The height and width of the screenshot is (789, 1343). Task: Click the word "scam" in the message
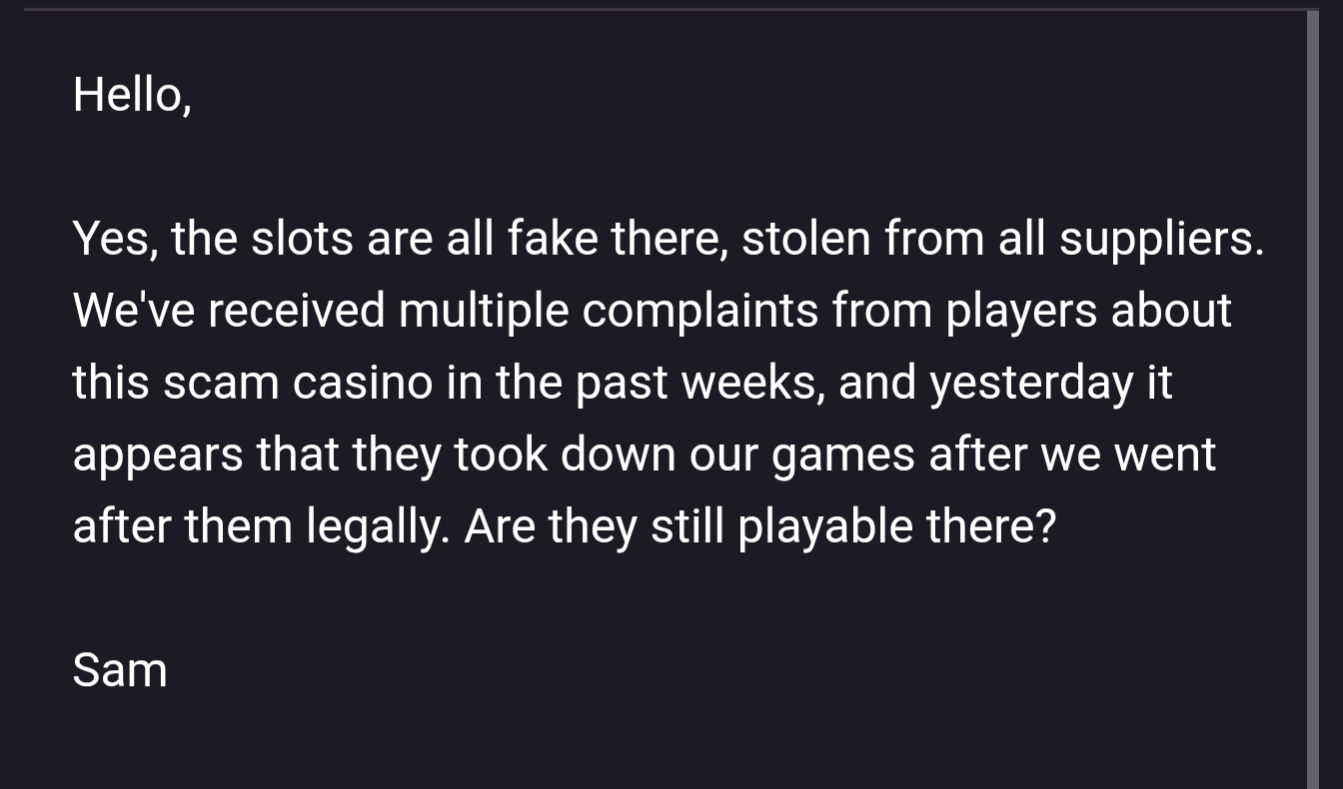click(220, 383)
